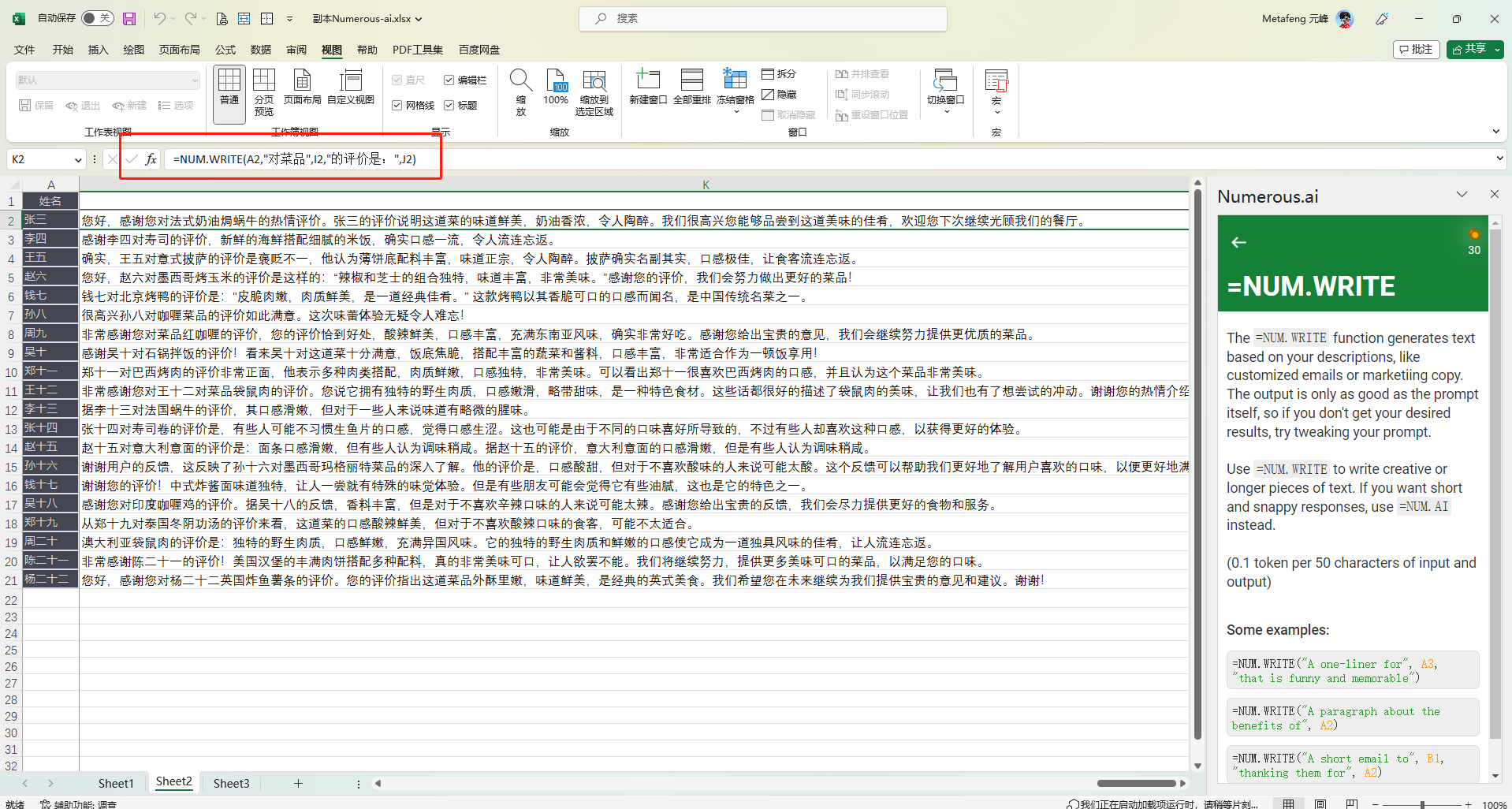Close the Numerous.ai side panel
This screenshot has width=1512, height=809.
tap(1494, 194)
